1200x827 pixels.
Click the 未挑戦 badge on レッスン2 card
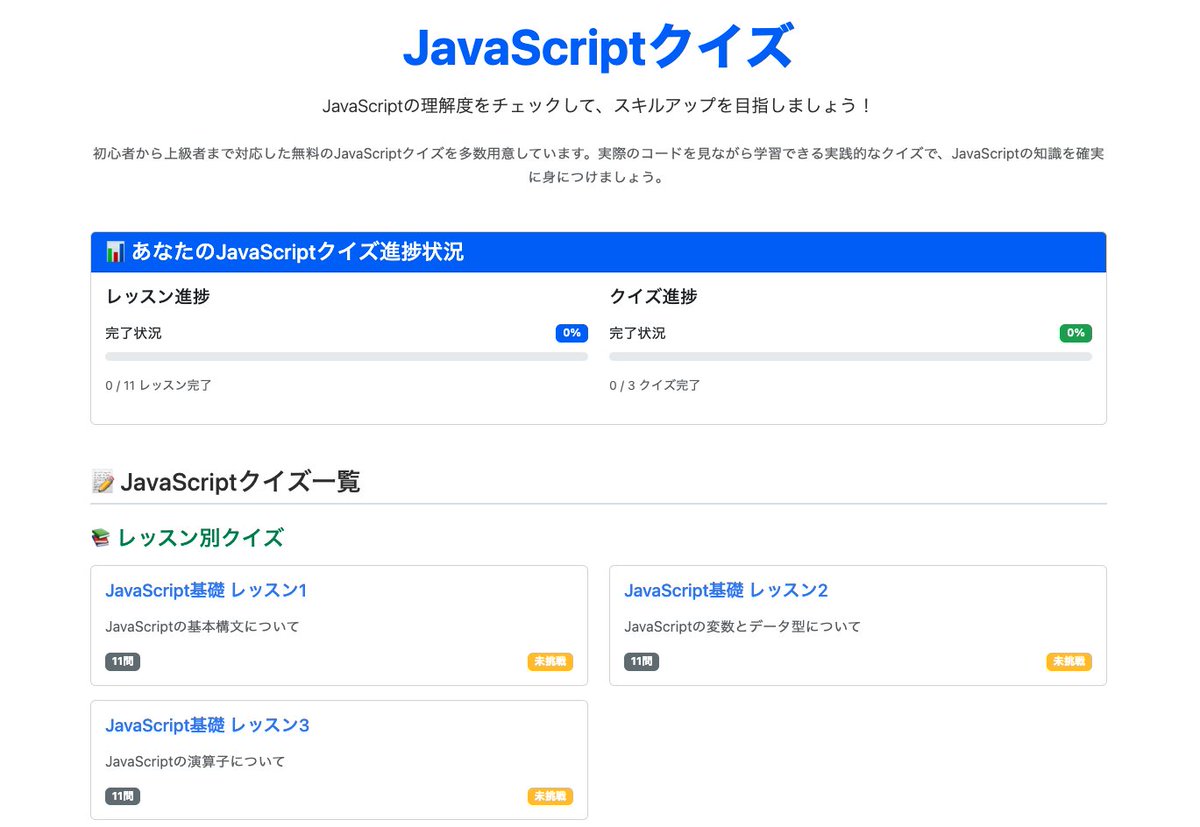click(1069, 661)
